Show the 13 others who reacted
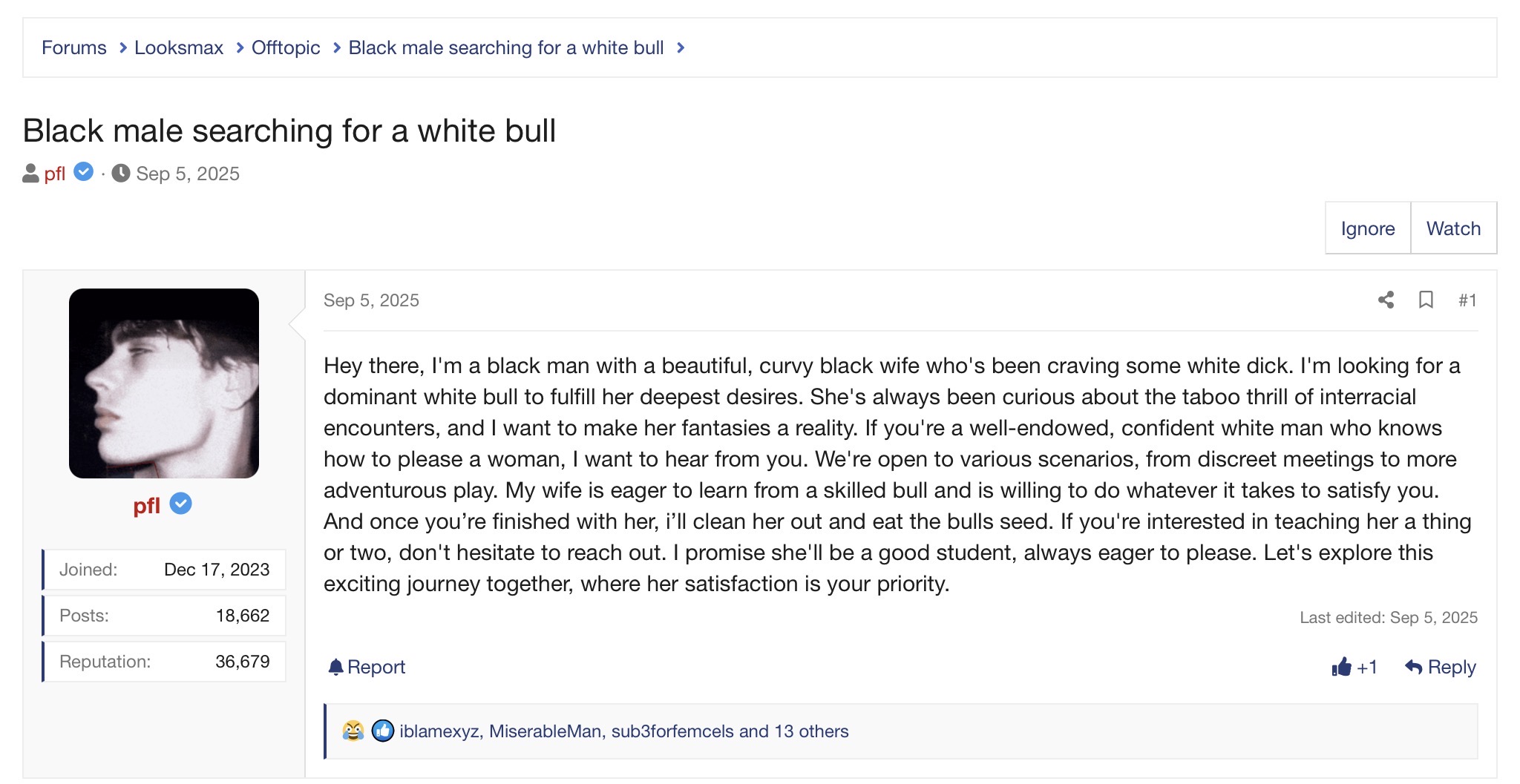 811,731
